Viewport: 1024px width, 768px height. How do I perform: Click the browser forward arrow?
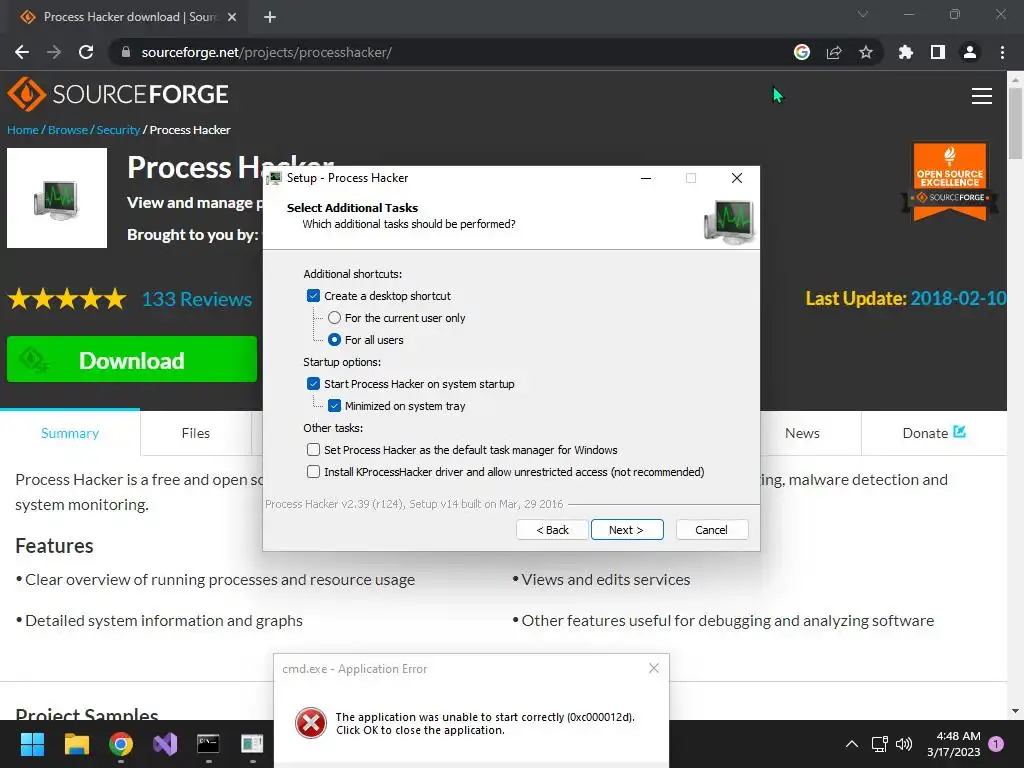(54, 52)
